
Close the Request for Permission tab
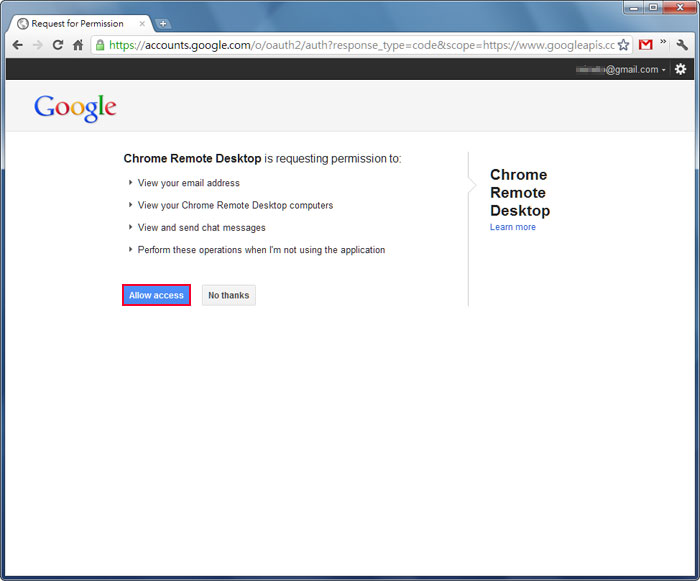142,24
